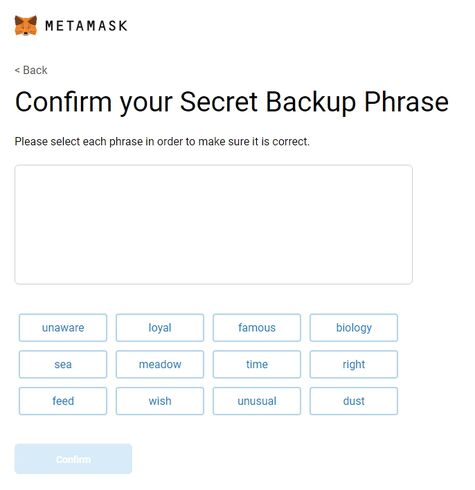Click the "<" arrow beside Back

(17, 71)
